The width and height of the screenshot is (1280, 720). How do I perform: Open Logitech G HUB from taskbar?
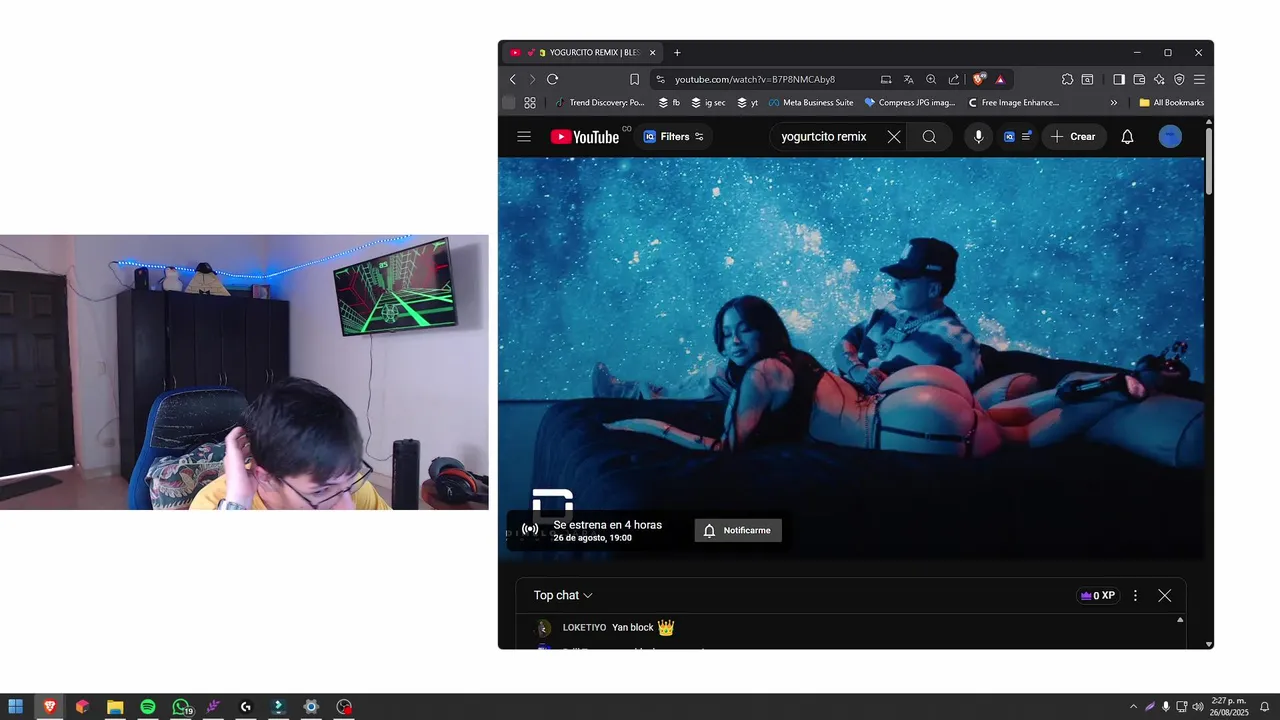coord(246,707)
